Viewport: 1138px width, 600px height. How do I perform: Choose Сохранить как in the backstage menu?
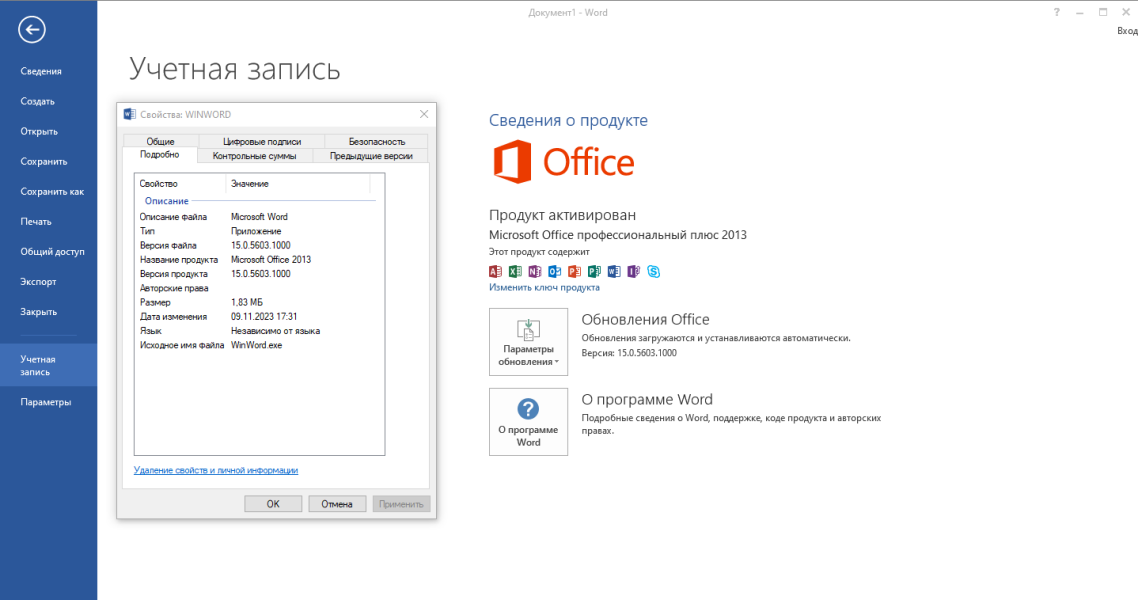point(49,192)
